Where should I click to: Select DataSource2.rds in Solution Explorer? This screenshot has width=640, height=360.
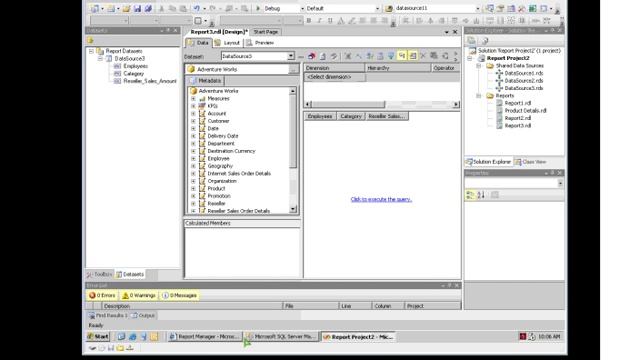[x=524, y=81]
